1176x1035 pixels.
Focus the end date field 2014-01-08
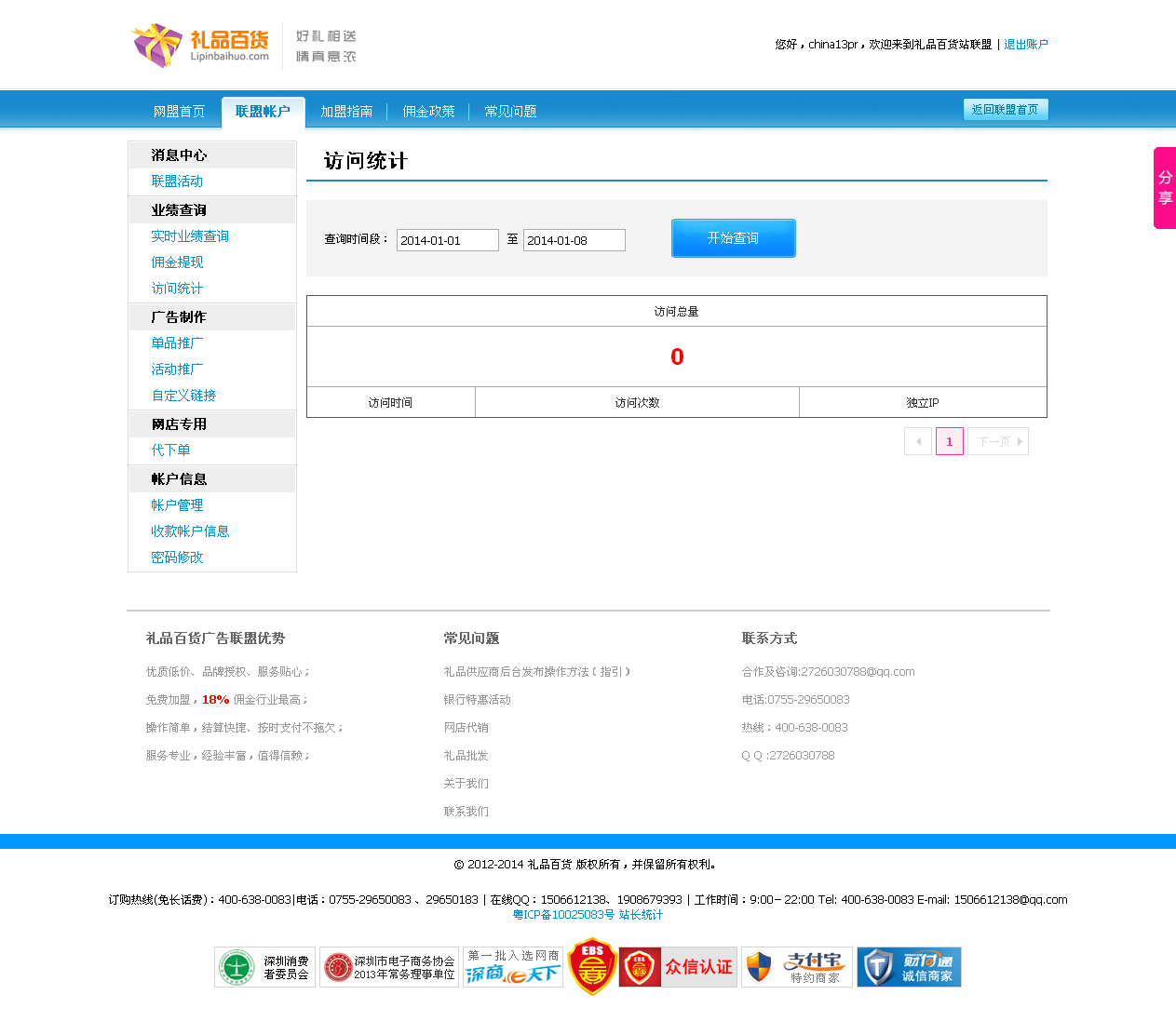[574, 240]
